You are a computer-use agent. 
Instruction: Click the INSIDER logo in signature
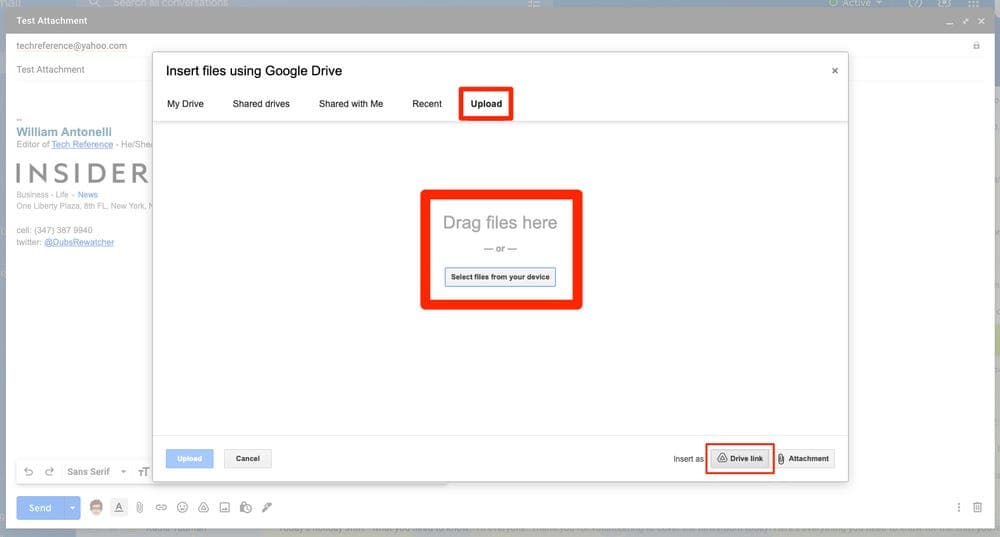[x=82, y=173]
